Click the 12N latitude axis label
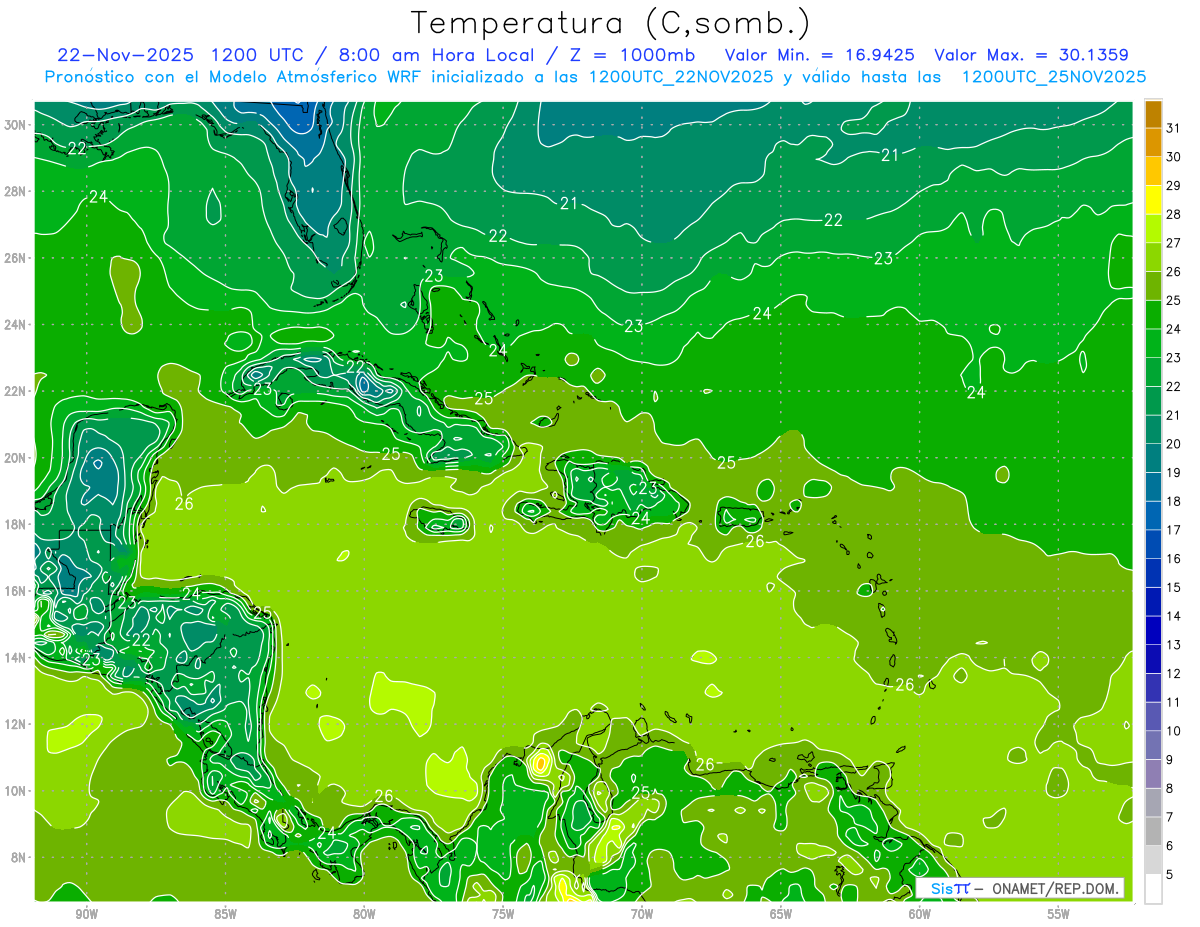Image resolution: width=1200 pixels, height=927 pixels. point(17,724)
